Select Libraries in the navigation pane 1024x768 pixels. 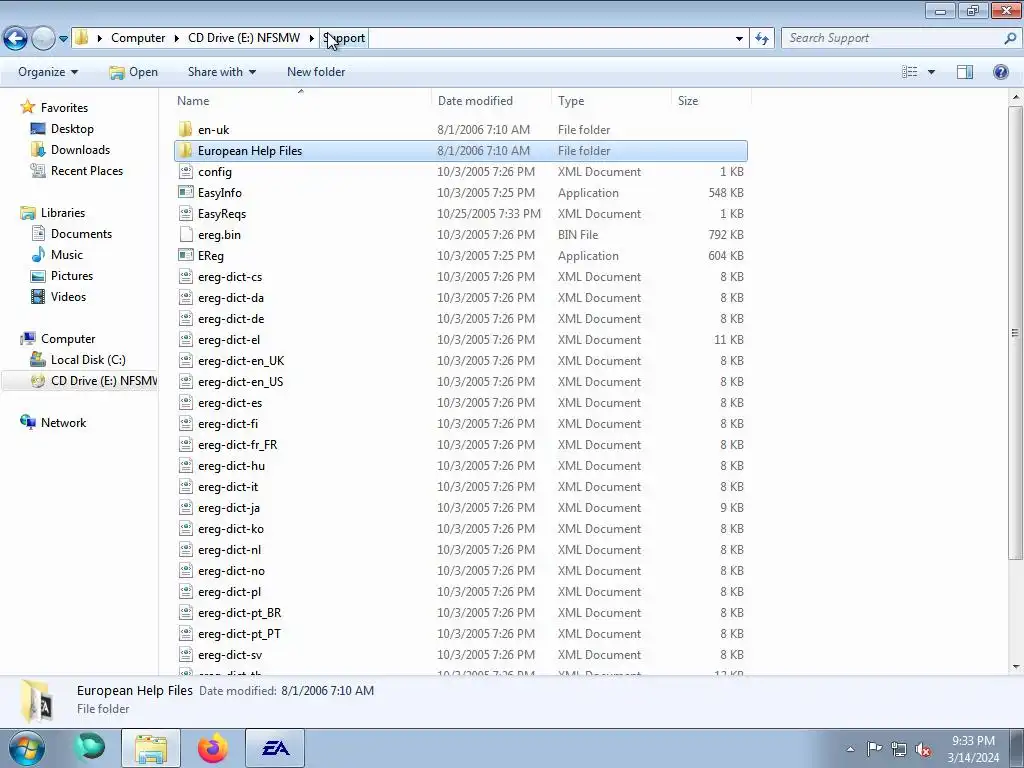[63, 213]
